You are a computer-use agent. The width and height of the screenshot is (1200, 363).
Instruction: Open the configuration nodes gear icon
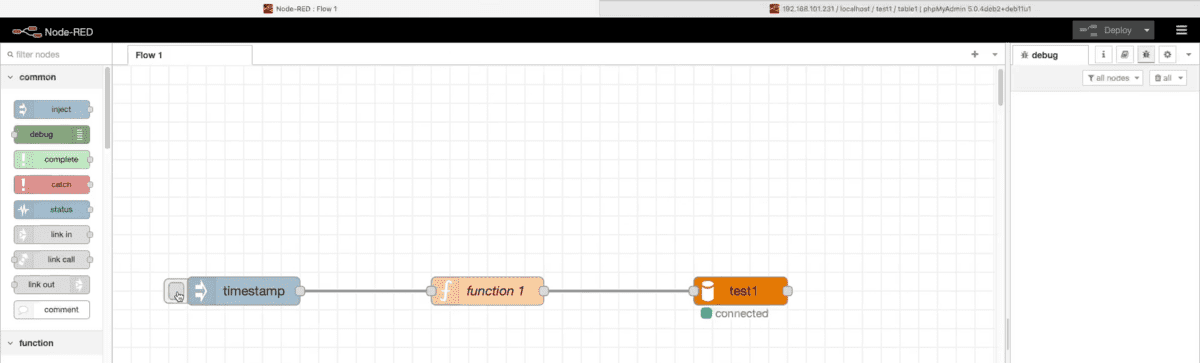click(1167, 56)
